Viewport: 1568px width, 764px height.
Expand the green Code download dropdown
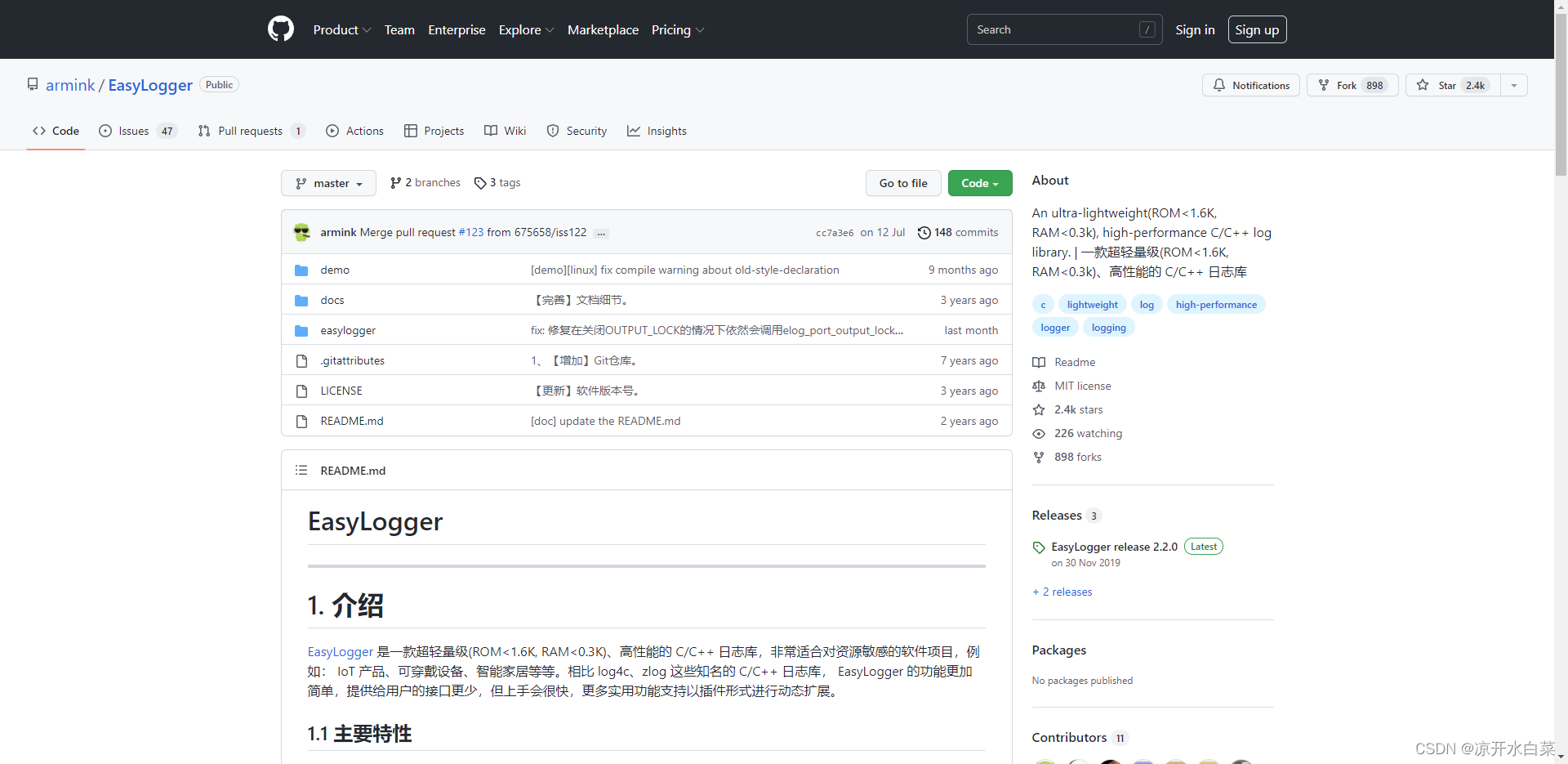tap(980, 183)
